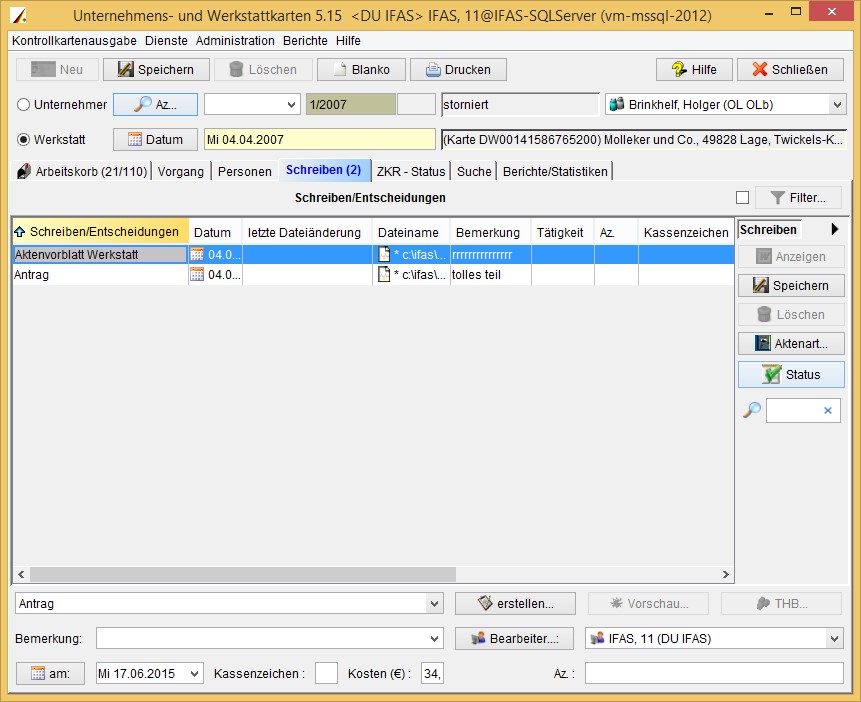Viewport: 861px width, 702px height.
Task: Click the Az... magnifier search button
Action: (x=155, y=104)
